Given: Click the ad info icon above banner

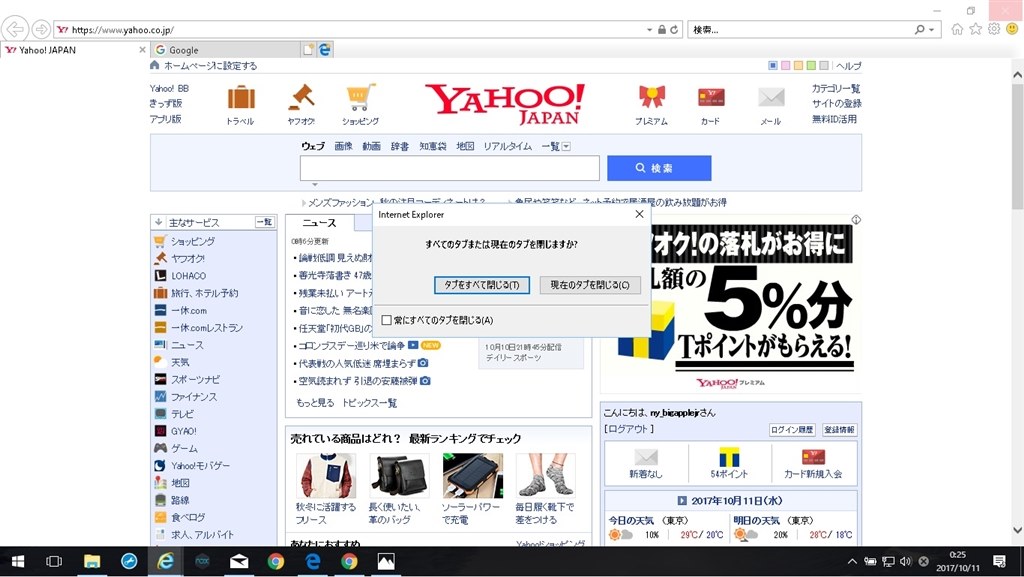Looking at the screenshot, I should pos(856,220).
